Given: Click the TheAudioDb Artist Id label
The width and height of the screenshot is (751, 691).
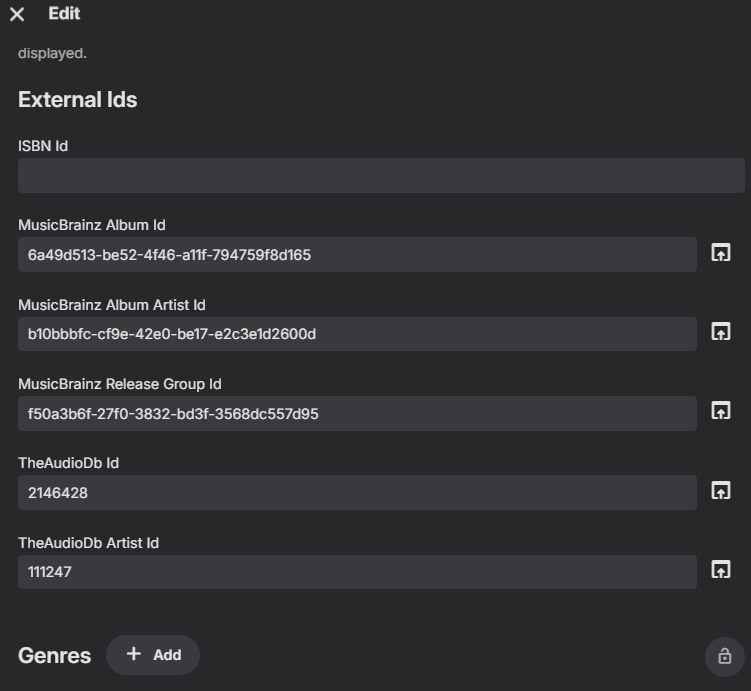Looking at the screenshot, I should 88,543.
